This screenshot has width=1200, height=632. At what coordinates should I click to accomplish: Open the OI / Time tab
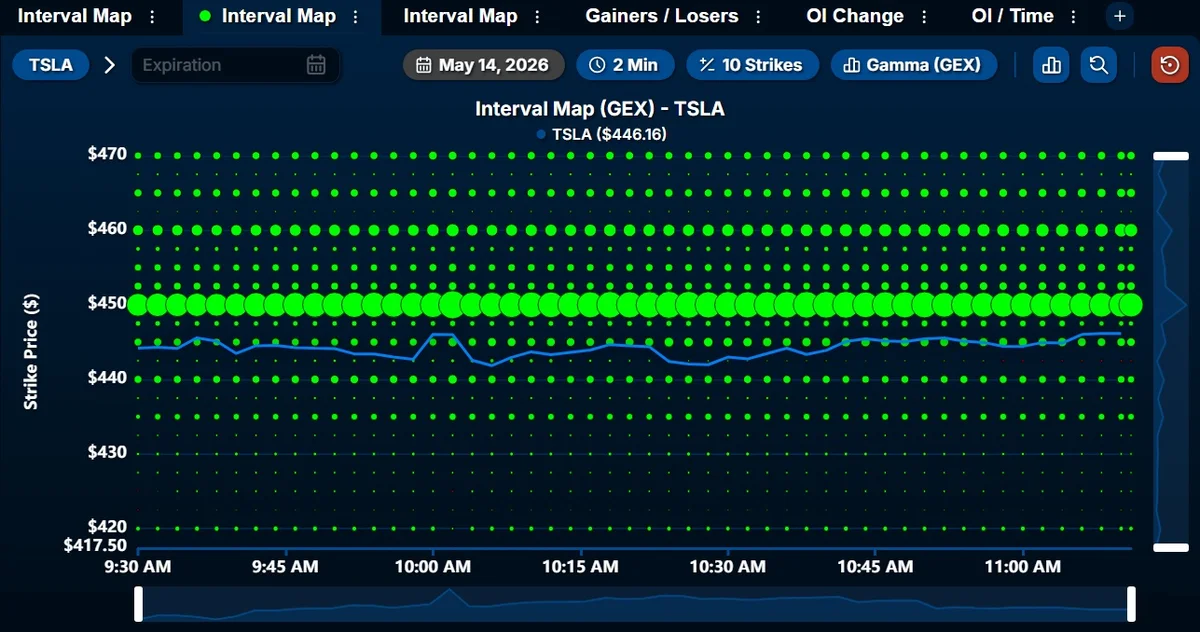point(1012,16)
